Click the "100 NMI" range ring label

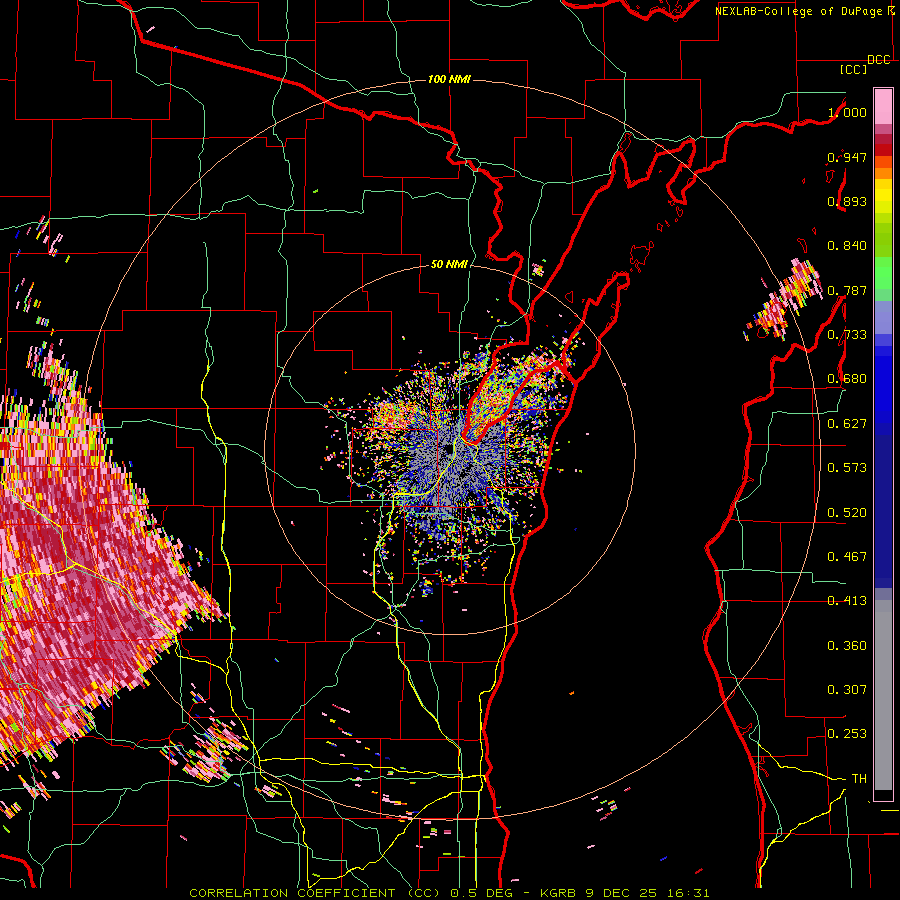click(x=449, y=79)
